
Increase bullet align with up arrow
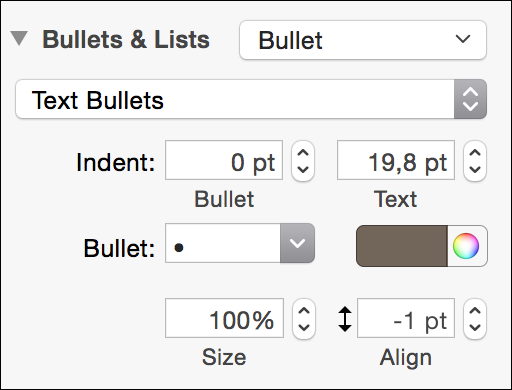point(475,311)
